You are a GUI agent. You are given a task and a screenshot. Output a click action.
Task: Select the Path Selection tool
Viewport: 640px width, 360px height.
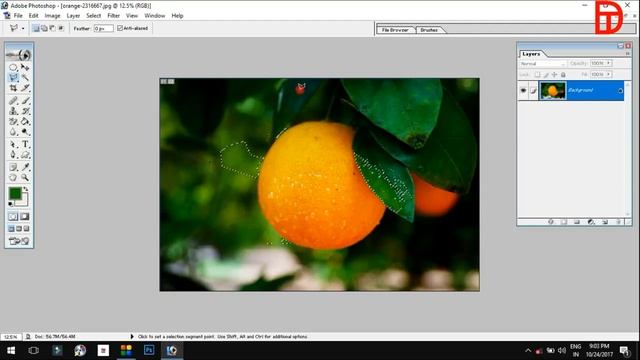[13, 144]
